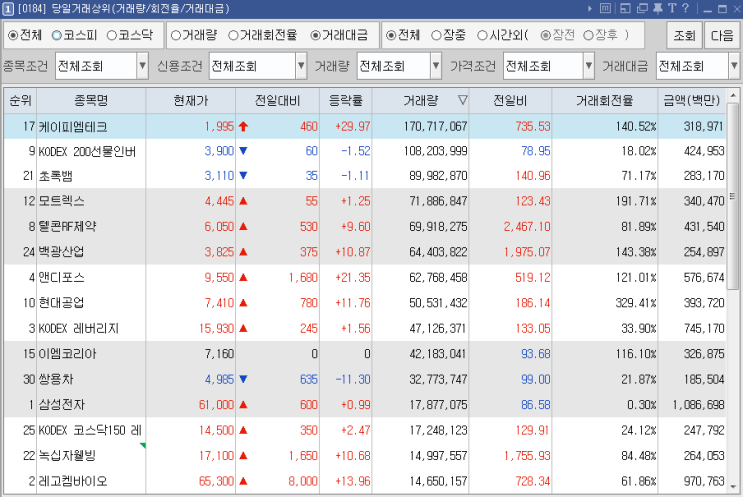
Task: Click the red arrow icon on 케이피엠테크 row
Action: [244, 127]
